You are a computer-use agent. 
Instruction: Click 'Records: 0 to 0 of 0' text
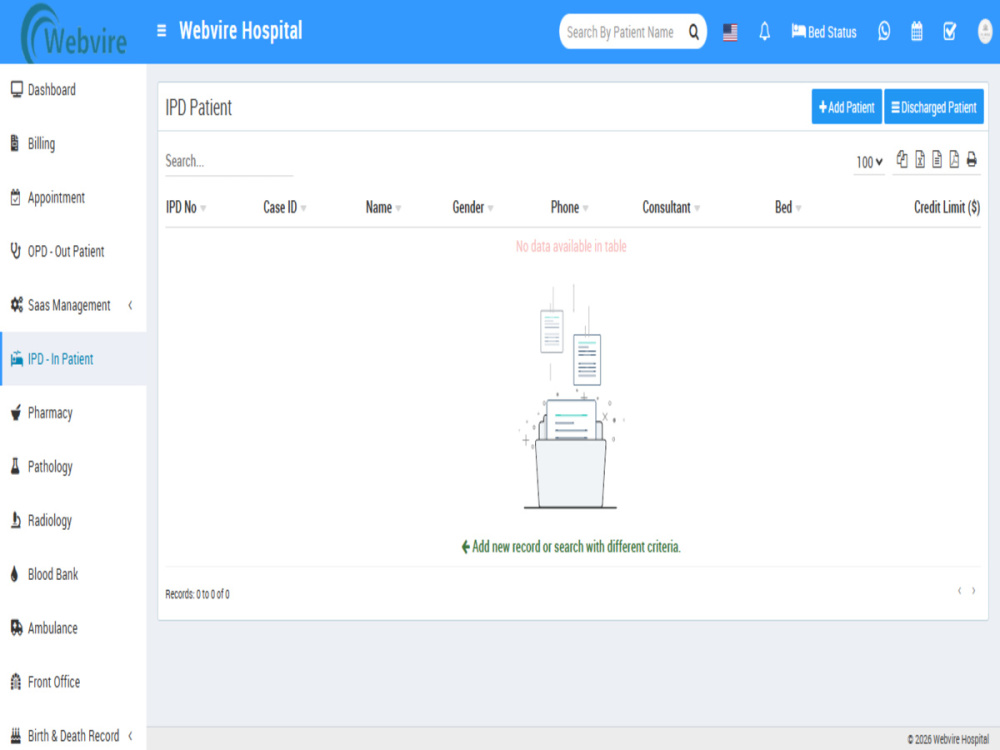(197, 594)
